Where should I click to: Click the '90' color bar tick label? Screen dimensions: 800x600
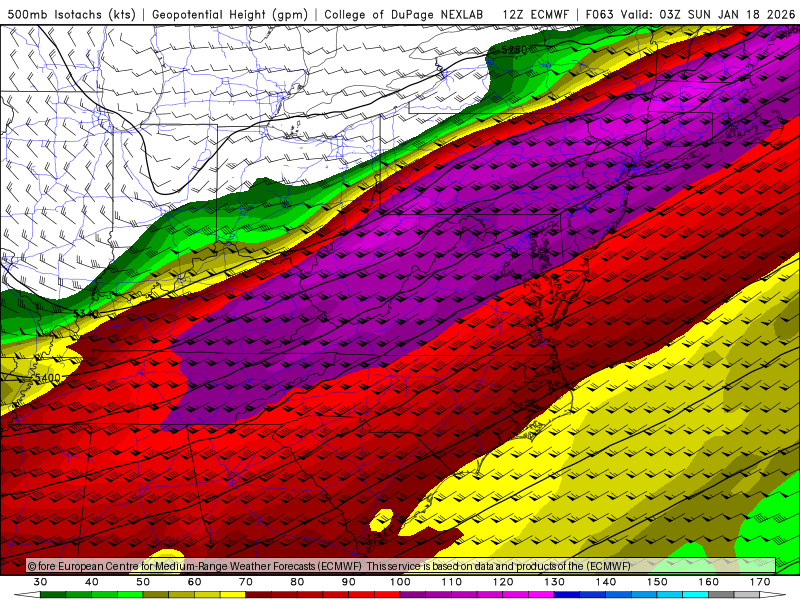coord(349,582)
